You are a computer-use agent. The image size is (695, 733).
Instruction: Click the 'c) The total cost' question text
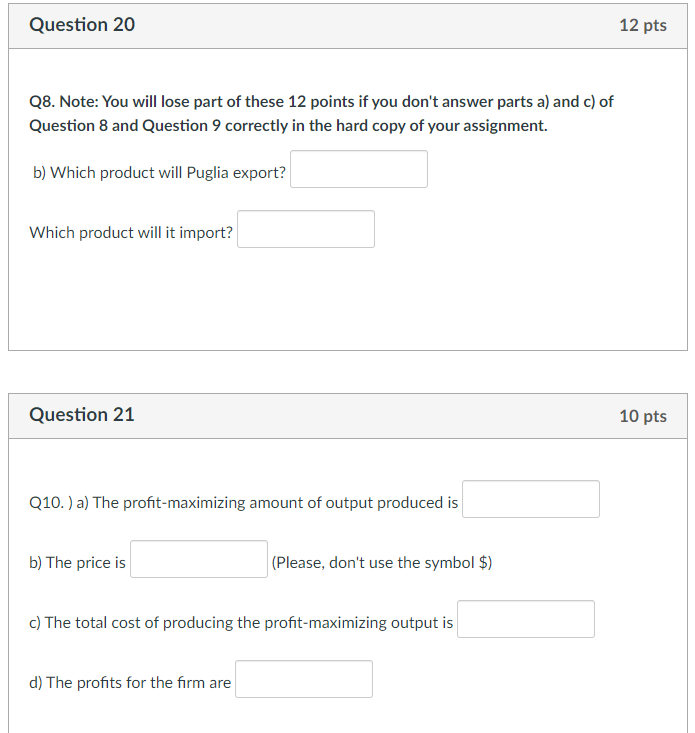pyautogui.click(x=241, y=623)
